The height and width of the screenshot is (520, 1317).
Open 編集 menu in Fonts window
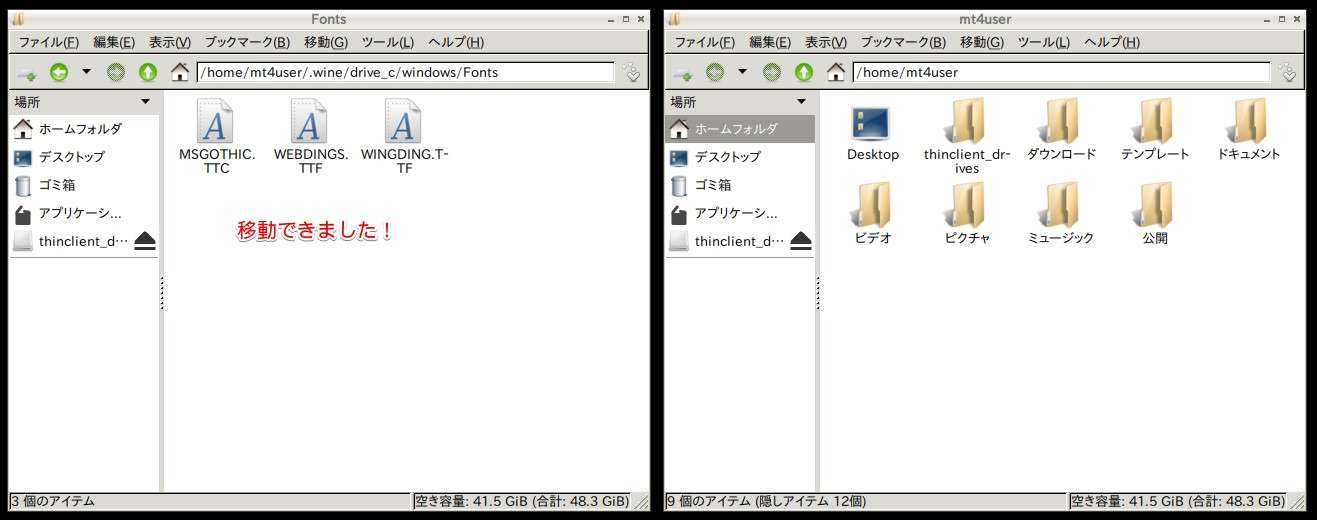click(114, 42)
